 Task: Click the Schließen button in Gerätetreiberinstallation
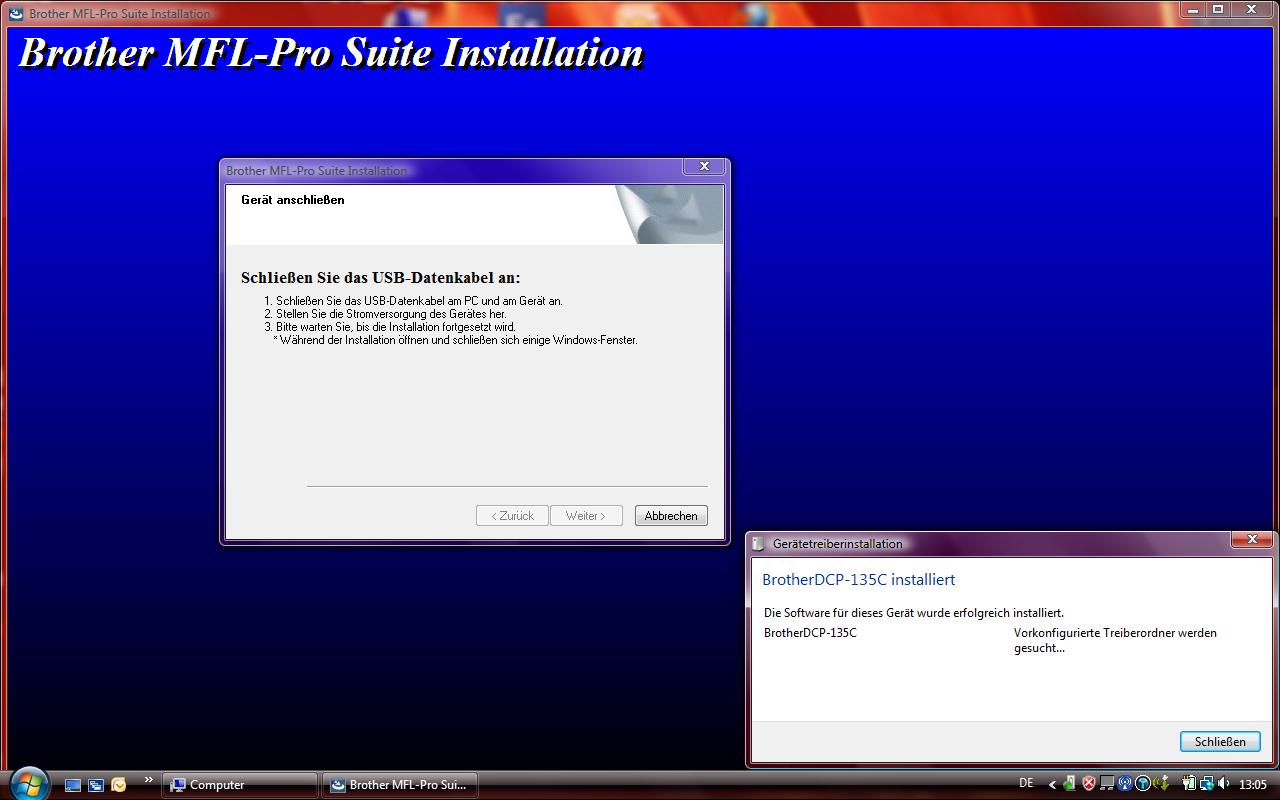tap(1220, 741)
